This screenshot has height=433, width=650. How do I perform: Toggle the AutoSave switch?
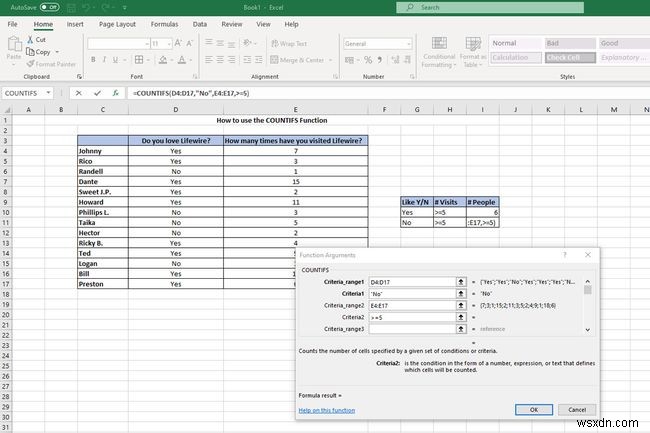(x=50, y=7)
